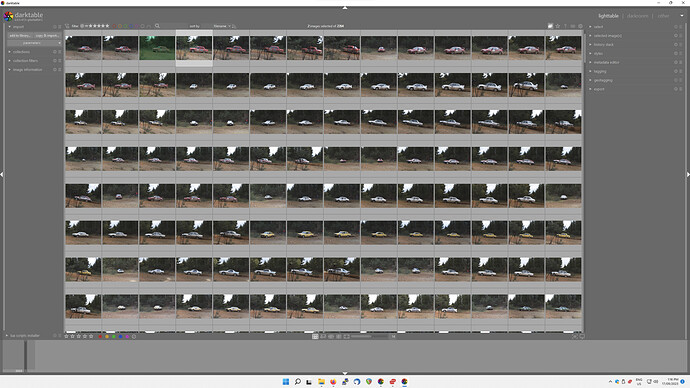The image size is (690, 388).
Task: Toggle the blue color label in bottom bar
Action: point(120,337)
